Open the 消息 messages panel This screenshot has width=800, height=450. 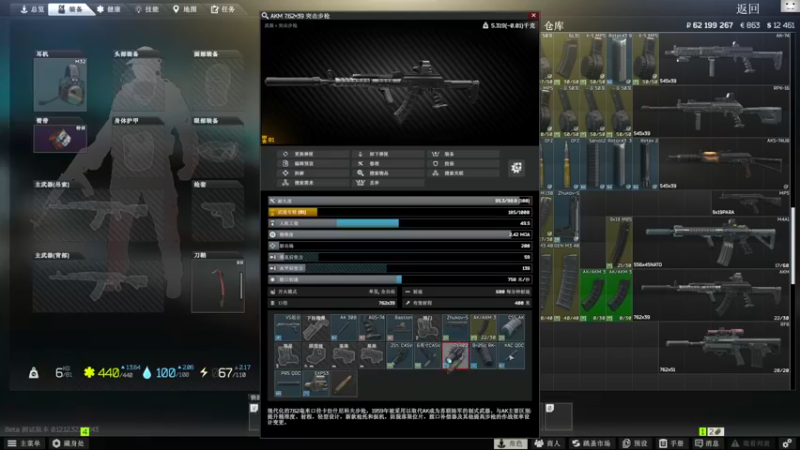click(x=707, y=443)
